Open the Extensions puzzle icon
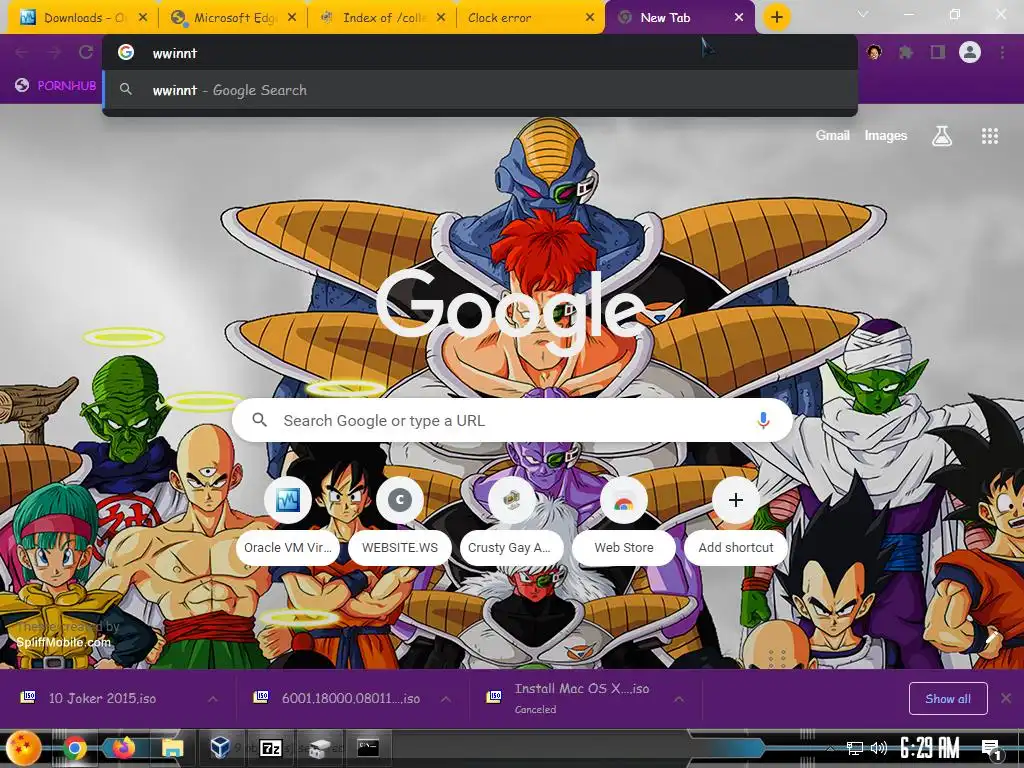Viewport: 1024px width, 768px height. (x=906, y=52)
